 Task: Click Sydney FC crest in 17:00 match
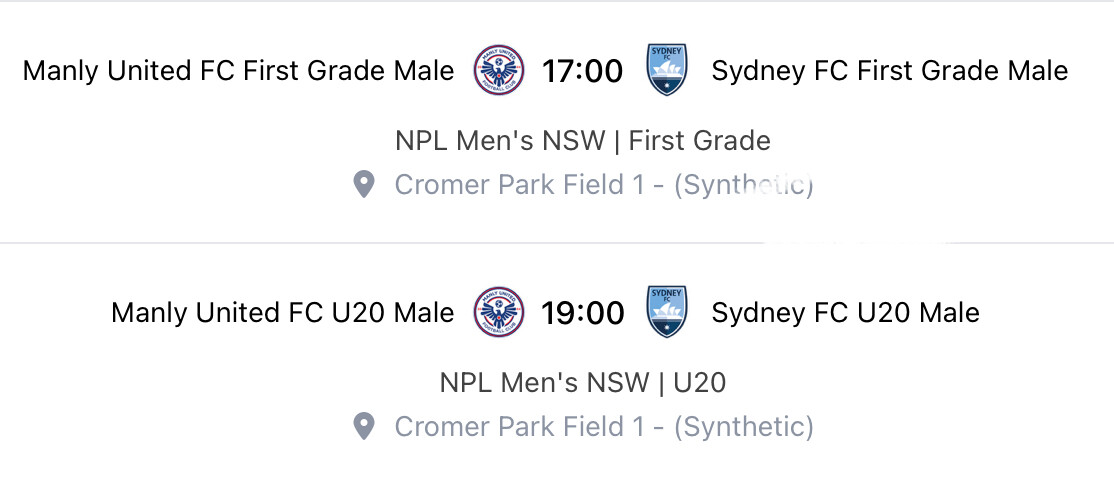666,70
